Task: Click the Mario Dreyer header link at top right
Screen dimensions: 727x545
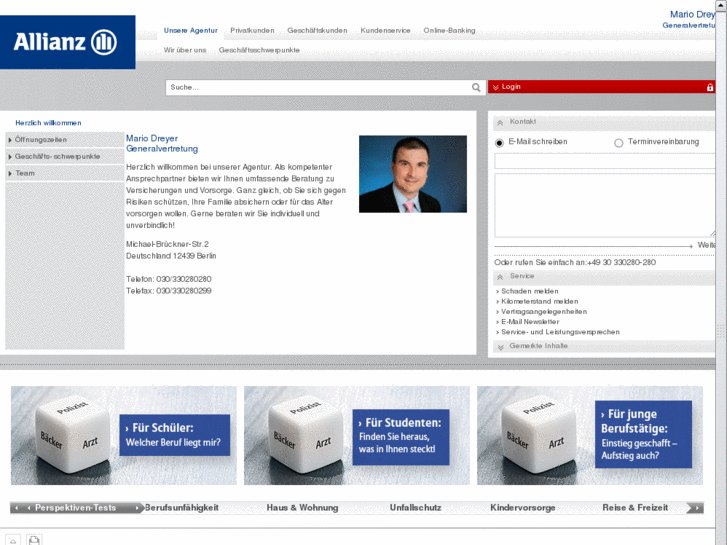Action: click(692, 14)
